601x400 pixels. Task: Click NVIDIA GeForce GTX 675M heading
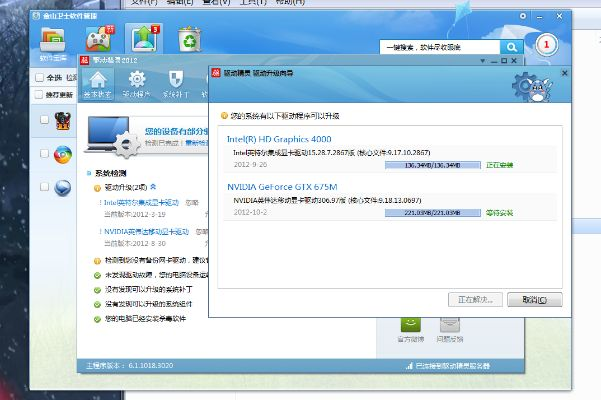click(x=282, y=187)
